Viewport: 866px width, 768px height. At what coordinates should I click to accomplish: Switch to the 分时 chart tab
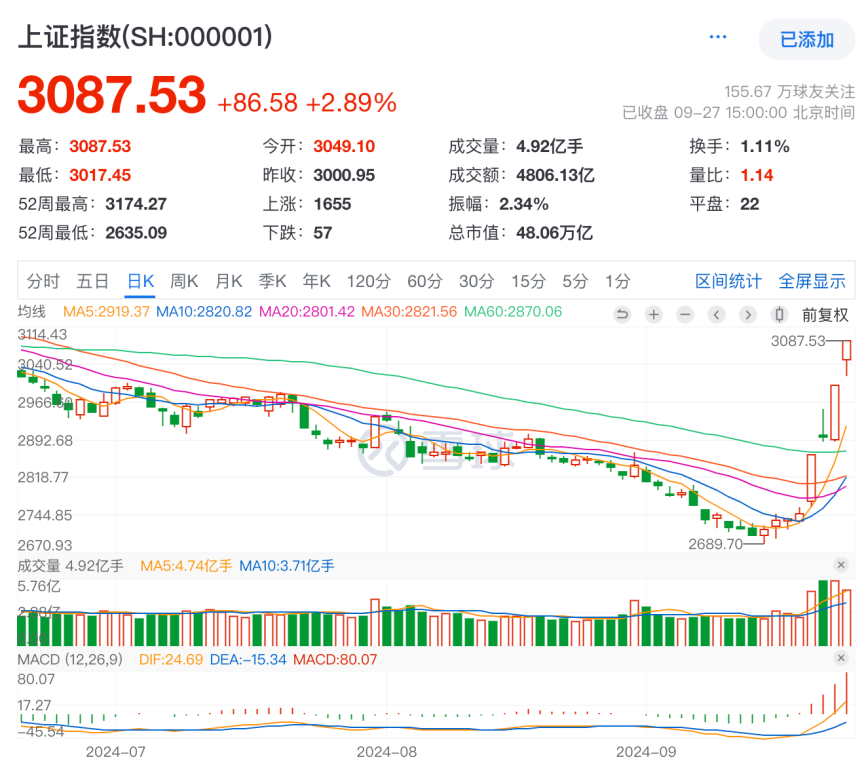(43, 281)
